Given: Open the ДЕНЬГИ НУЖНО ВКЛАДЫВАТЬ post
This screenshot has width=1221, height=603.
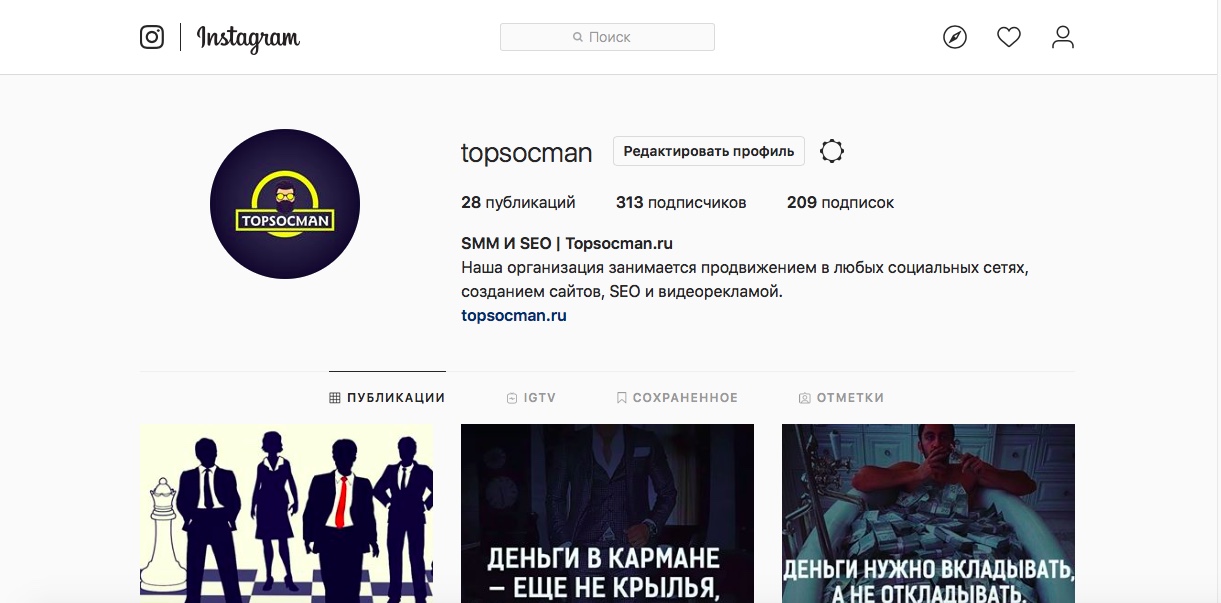Looking at the screenshot, I should (x=928, y=513).
